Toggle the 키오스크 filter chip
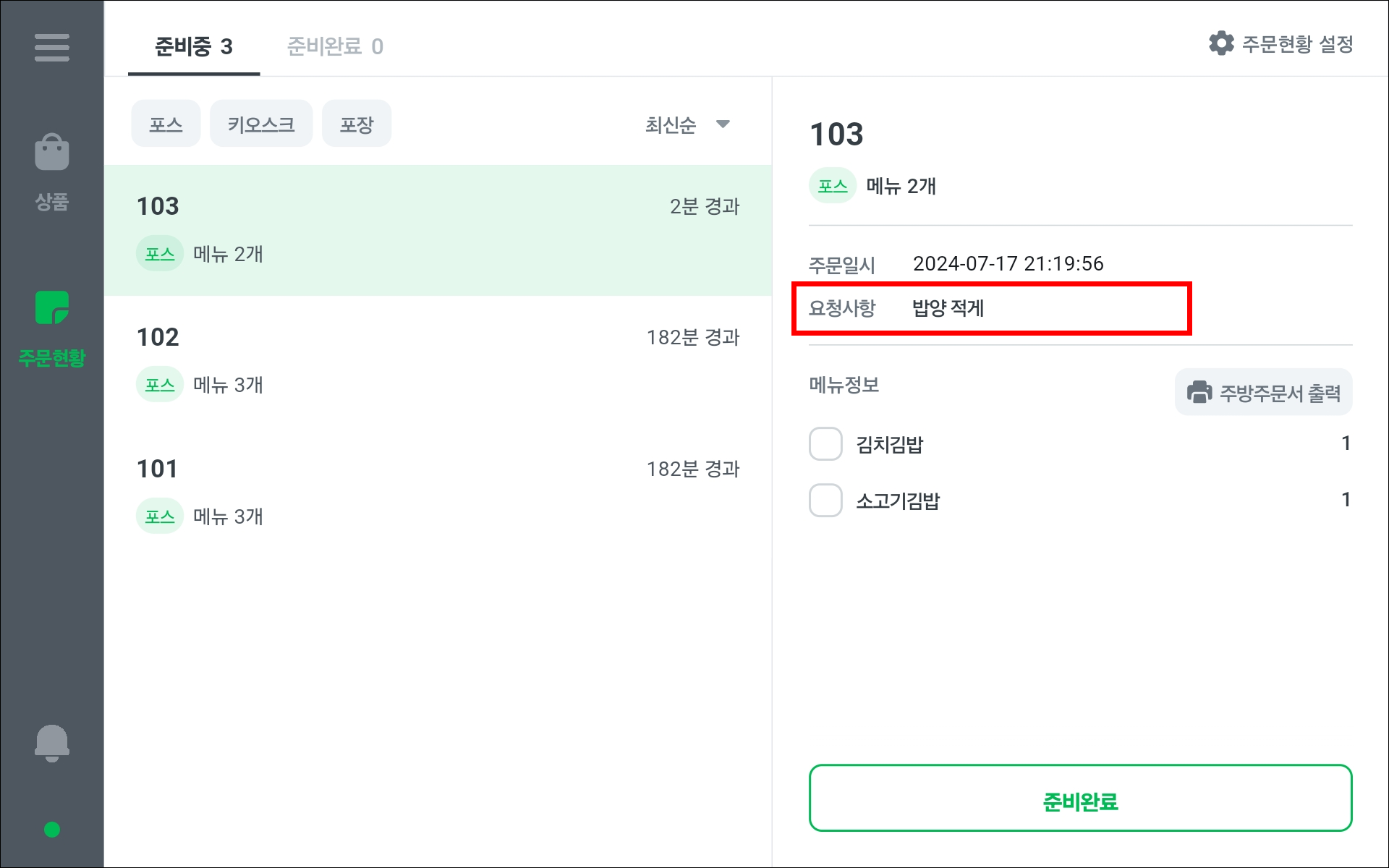The width and height of the screenshot is (1389, 868). [x=261, y=124]
